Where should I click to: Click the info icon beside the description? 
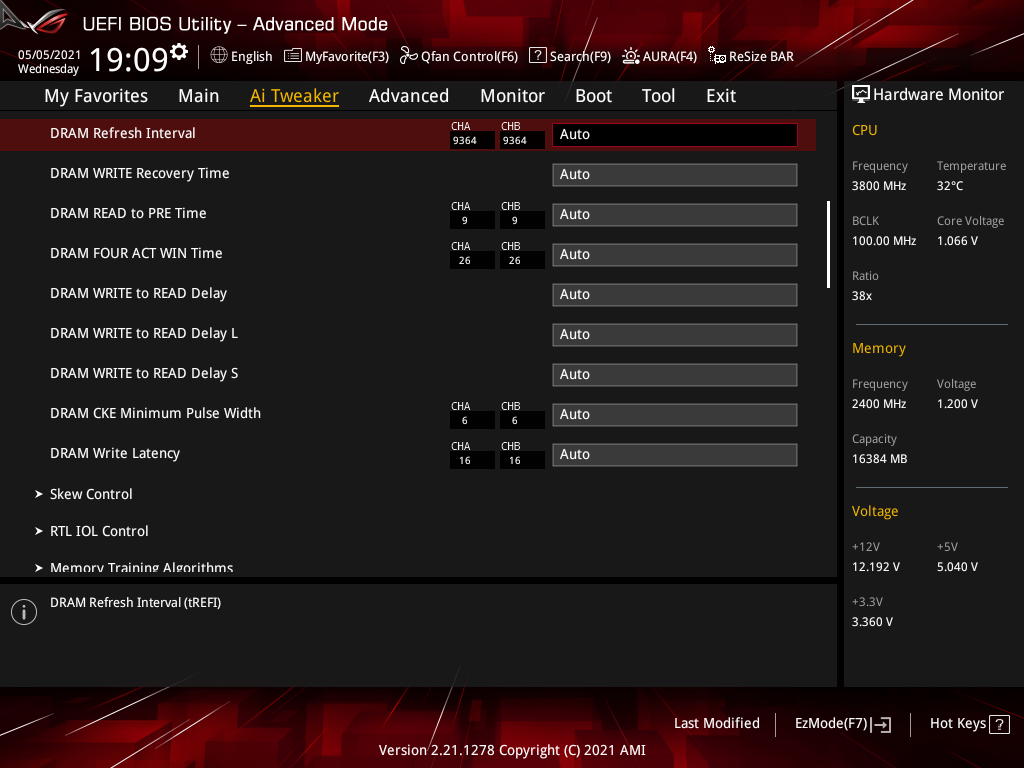(24, 612)
